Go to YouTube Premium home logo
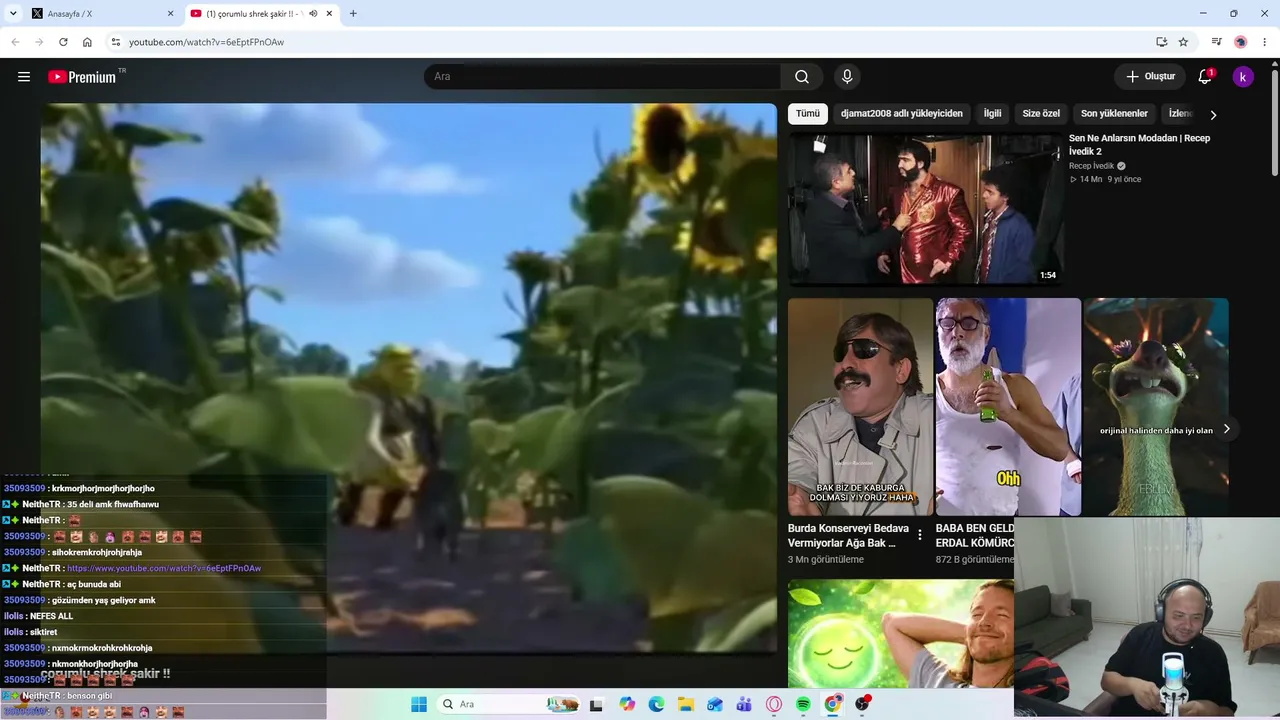Screen dimensions: 1280x720 point(83,77)
